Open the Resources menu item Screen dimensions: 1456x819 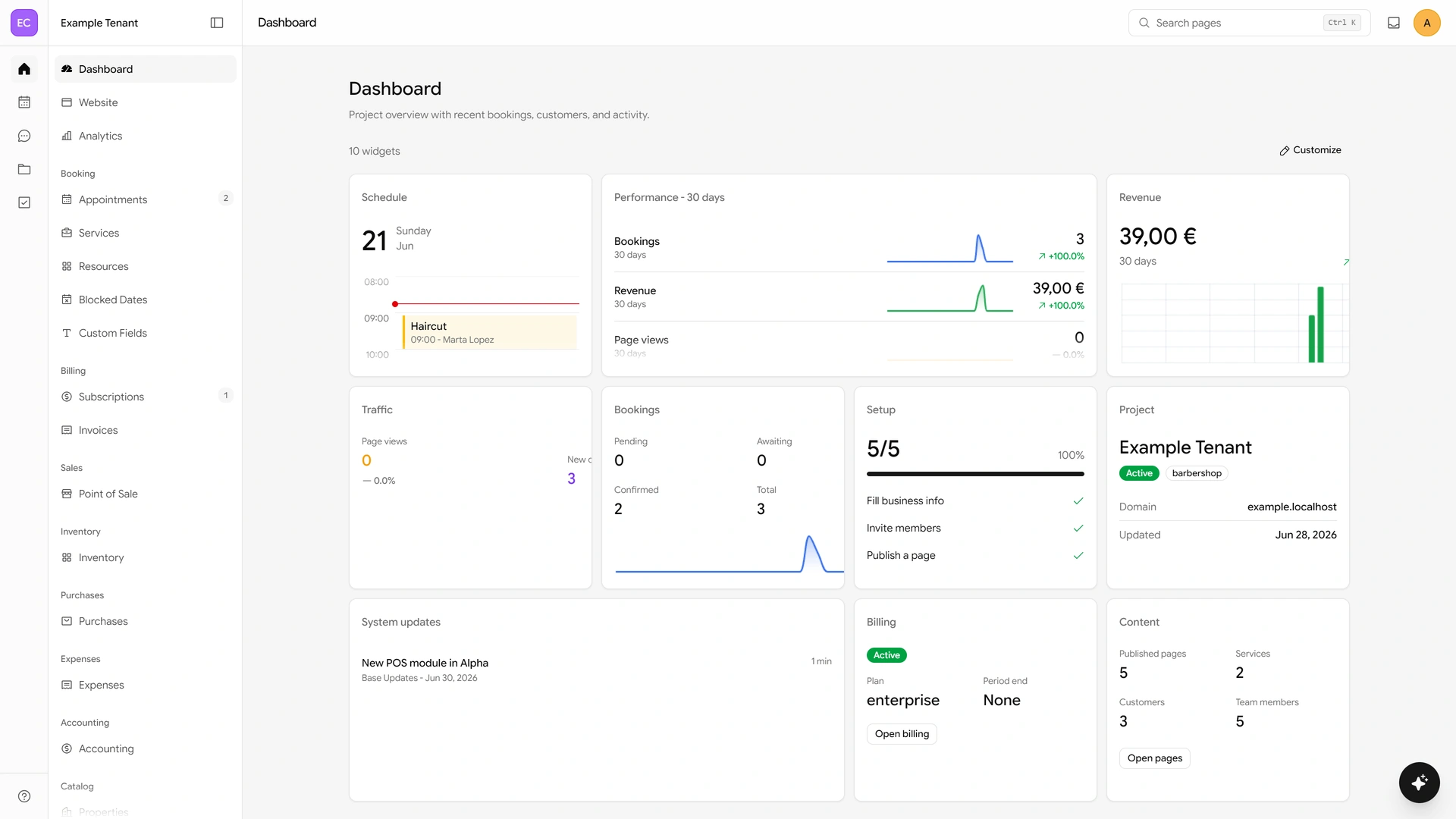[146, 266]
